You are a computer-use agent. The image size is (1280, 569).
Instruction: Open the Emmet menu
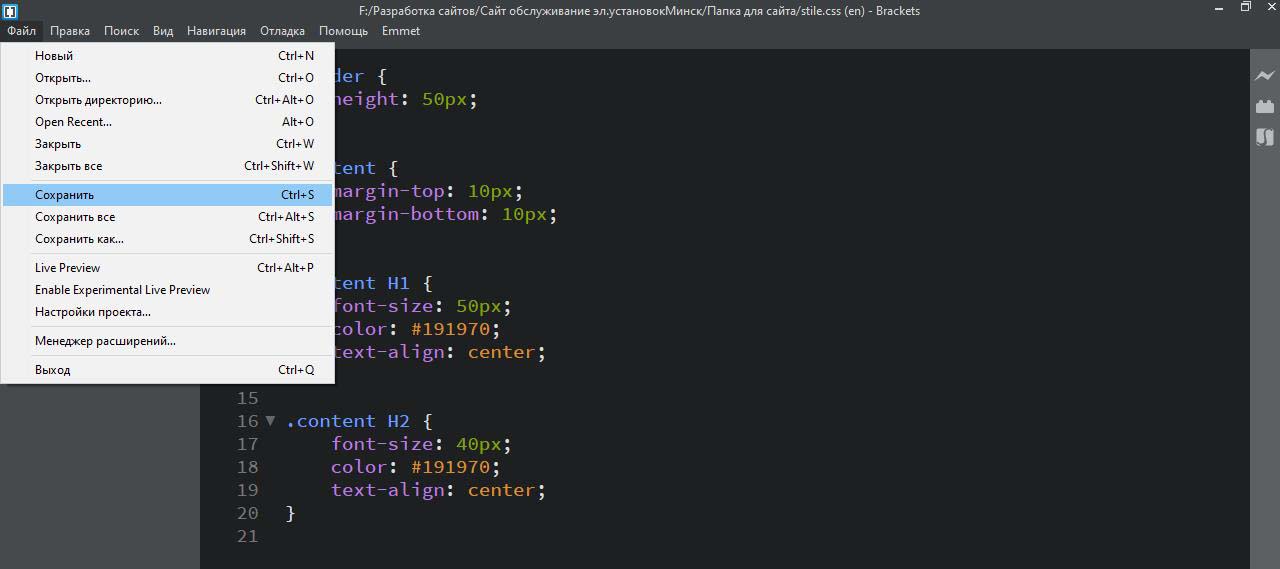tap(401, 31)
